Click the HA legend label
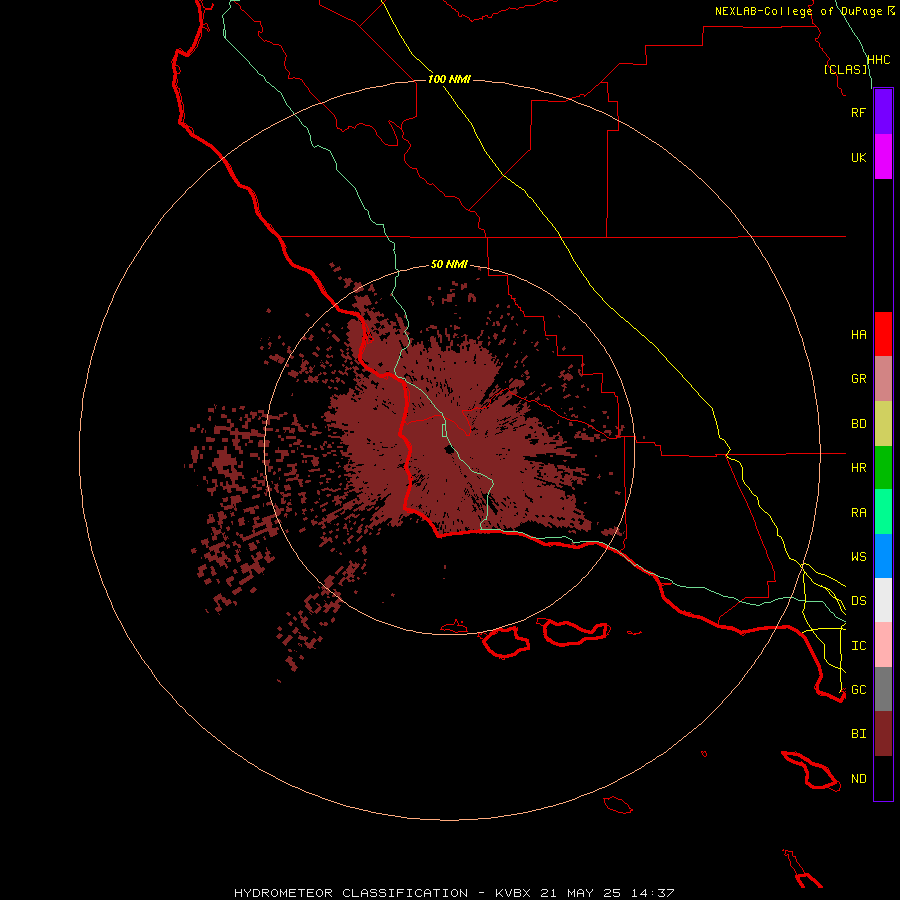 click(x=858, y=335)
